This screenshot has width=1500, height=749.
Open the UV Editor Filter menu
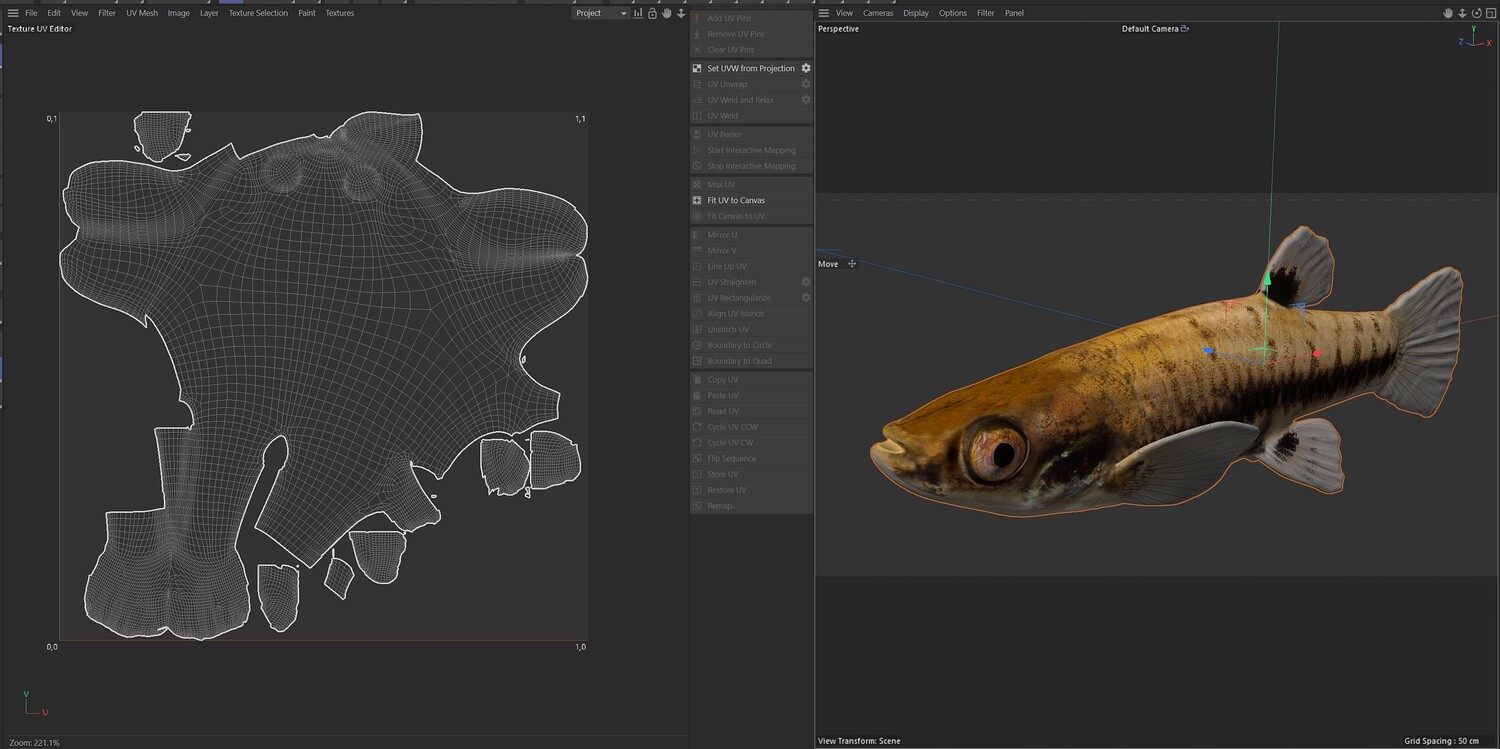(x=107, y=13)
